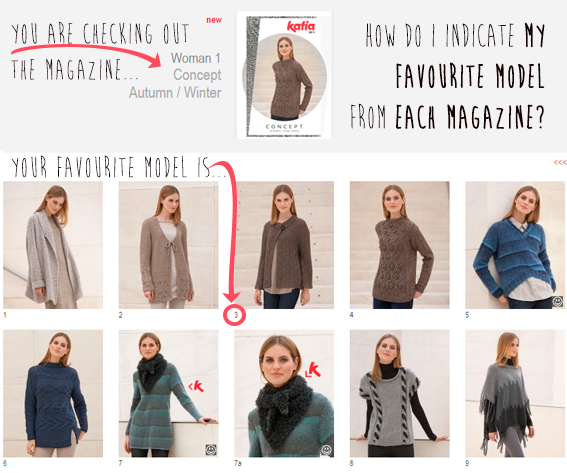Select model 6 navy blue sweater photo

point(53,393)
